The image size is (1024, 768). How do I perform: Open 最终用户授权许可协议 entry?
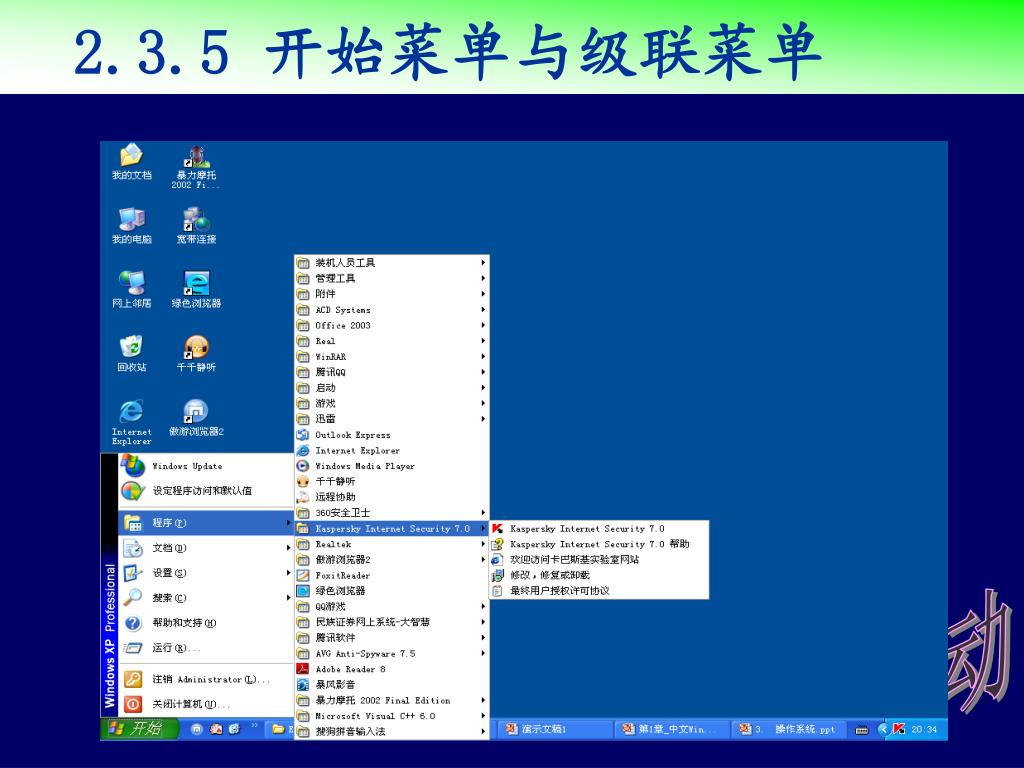[599, 591]
